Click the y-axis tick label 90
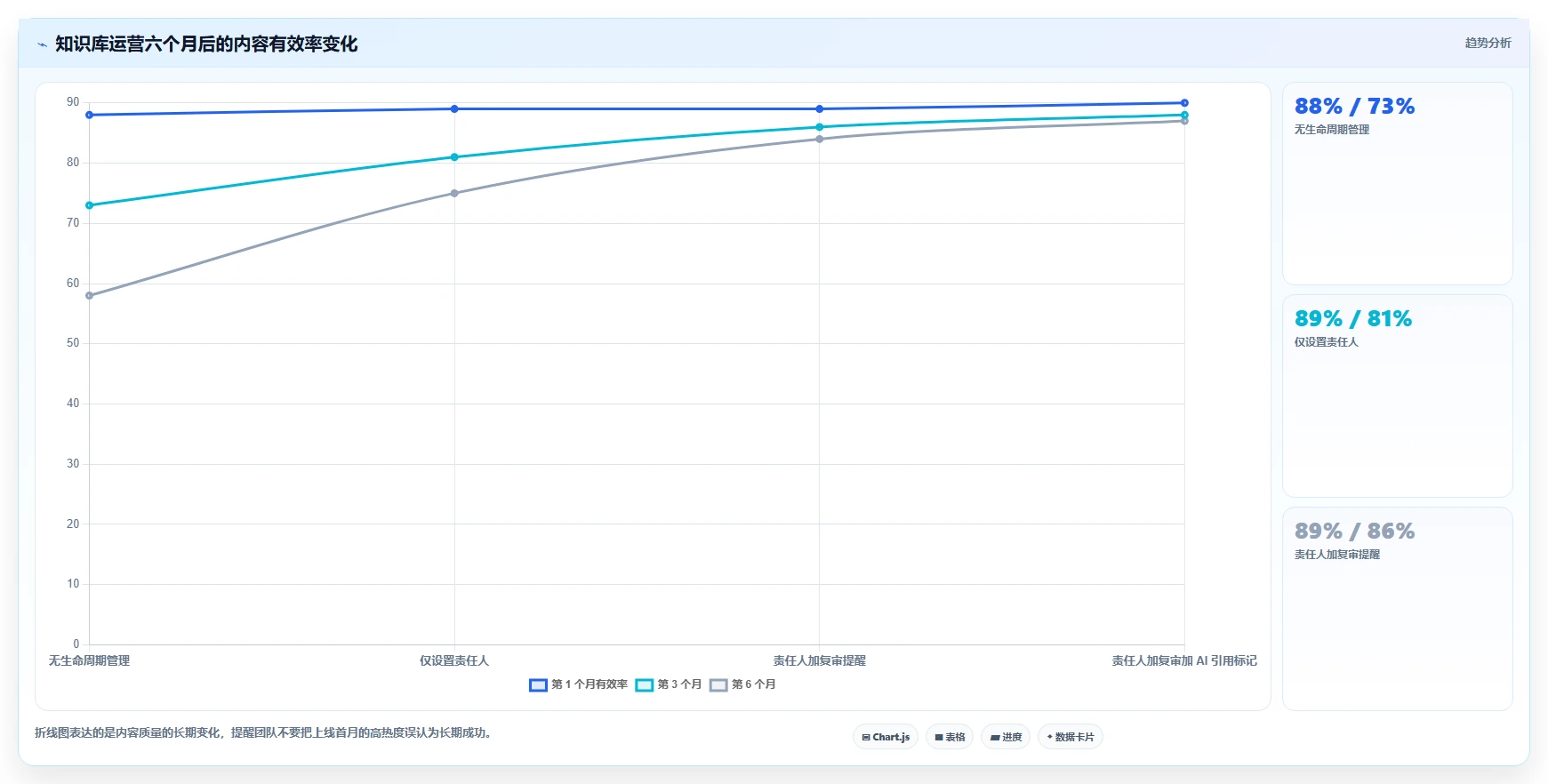This screenshot has width=1548, height=784. tap(73, 102)
